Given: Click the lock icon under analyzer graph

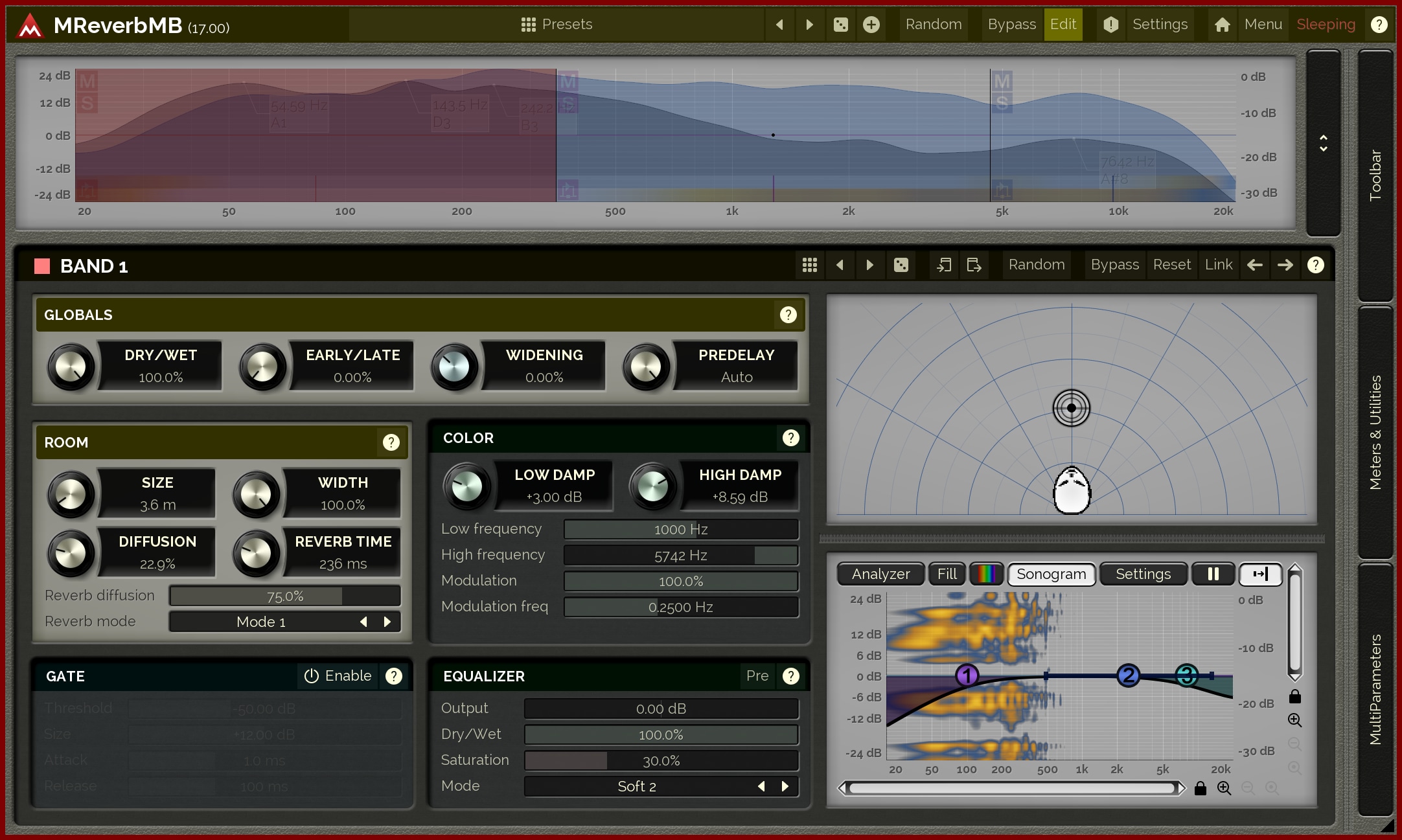Looking at the screenshot, I should click(x=1200, y=788).
